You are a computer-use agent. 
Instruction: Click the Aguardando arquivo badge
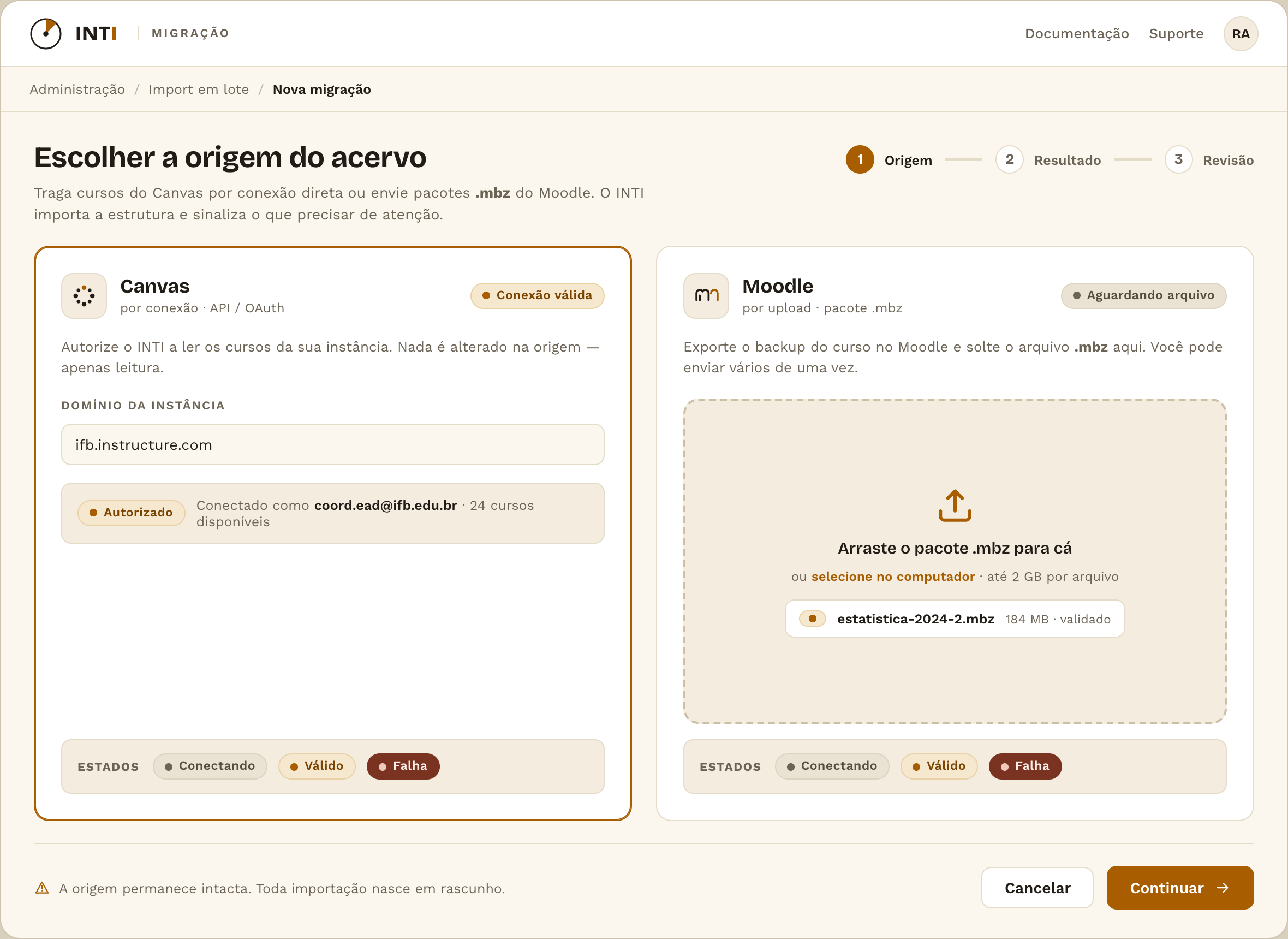point(1143,295)
